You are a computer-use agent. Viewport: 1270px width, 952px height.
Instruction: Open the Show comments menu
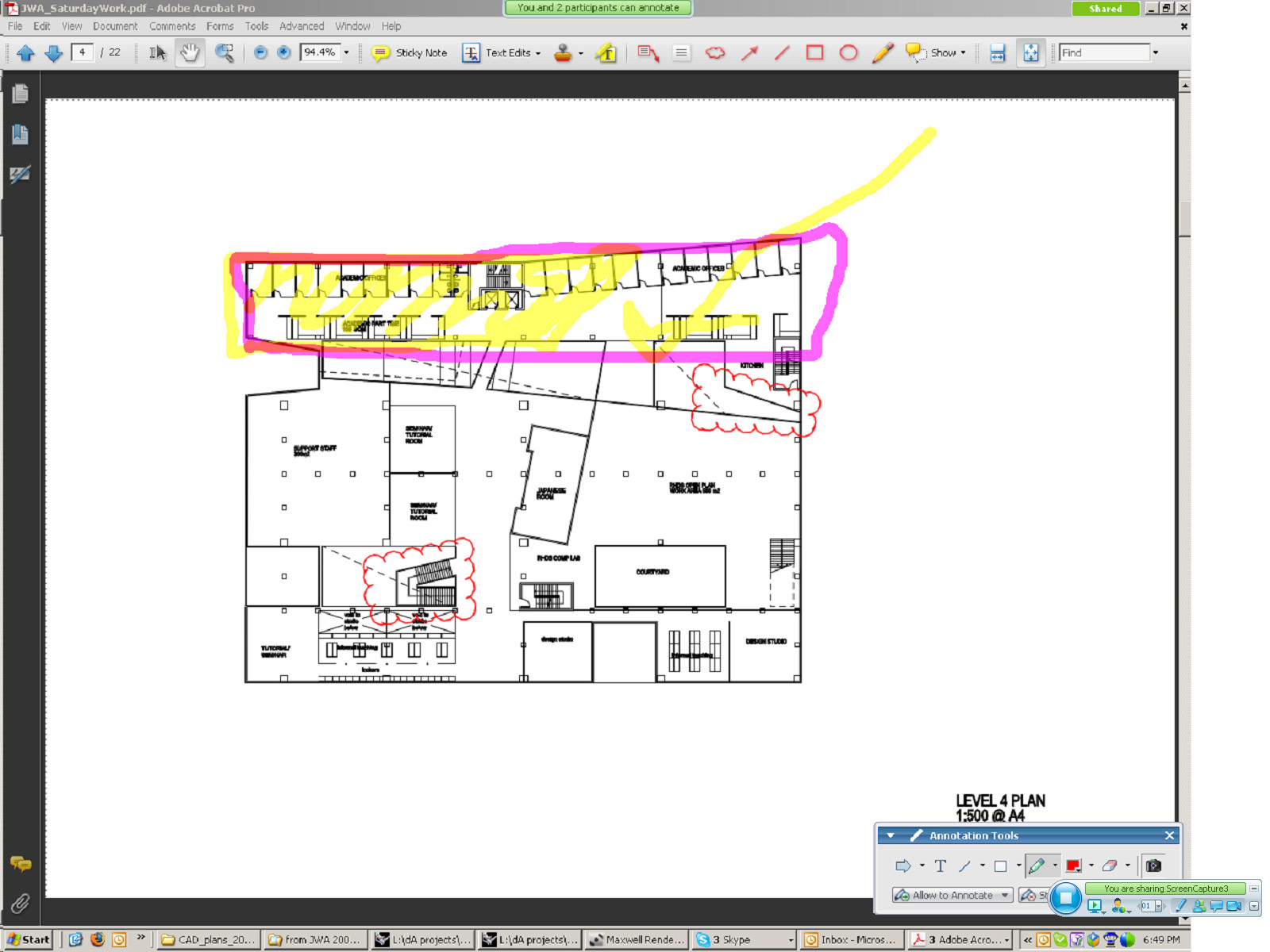coord(937,53)
